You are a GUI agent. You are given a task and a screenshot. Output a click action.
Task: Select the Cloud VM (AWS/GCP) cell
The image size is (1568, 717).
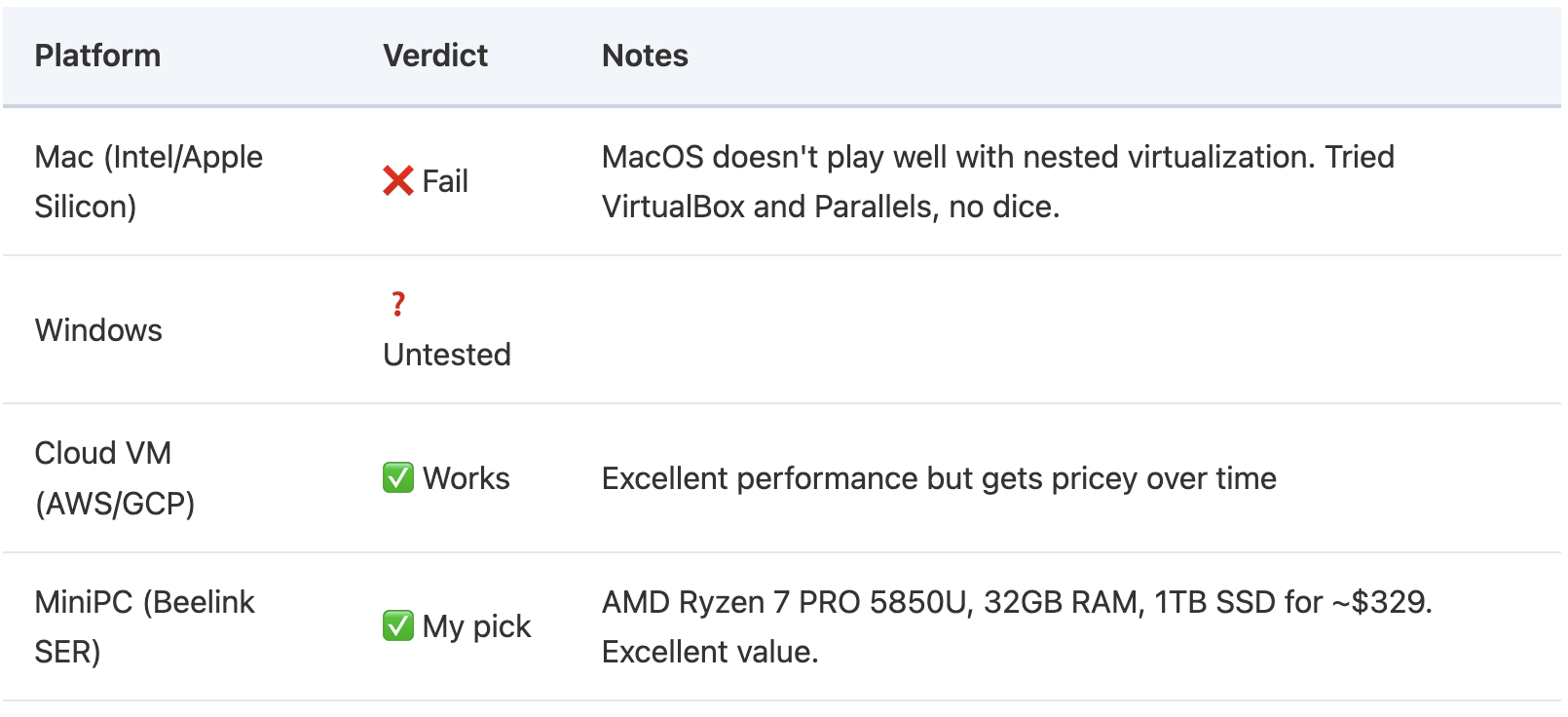115,478
